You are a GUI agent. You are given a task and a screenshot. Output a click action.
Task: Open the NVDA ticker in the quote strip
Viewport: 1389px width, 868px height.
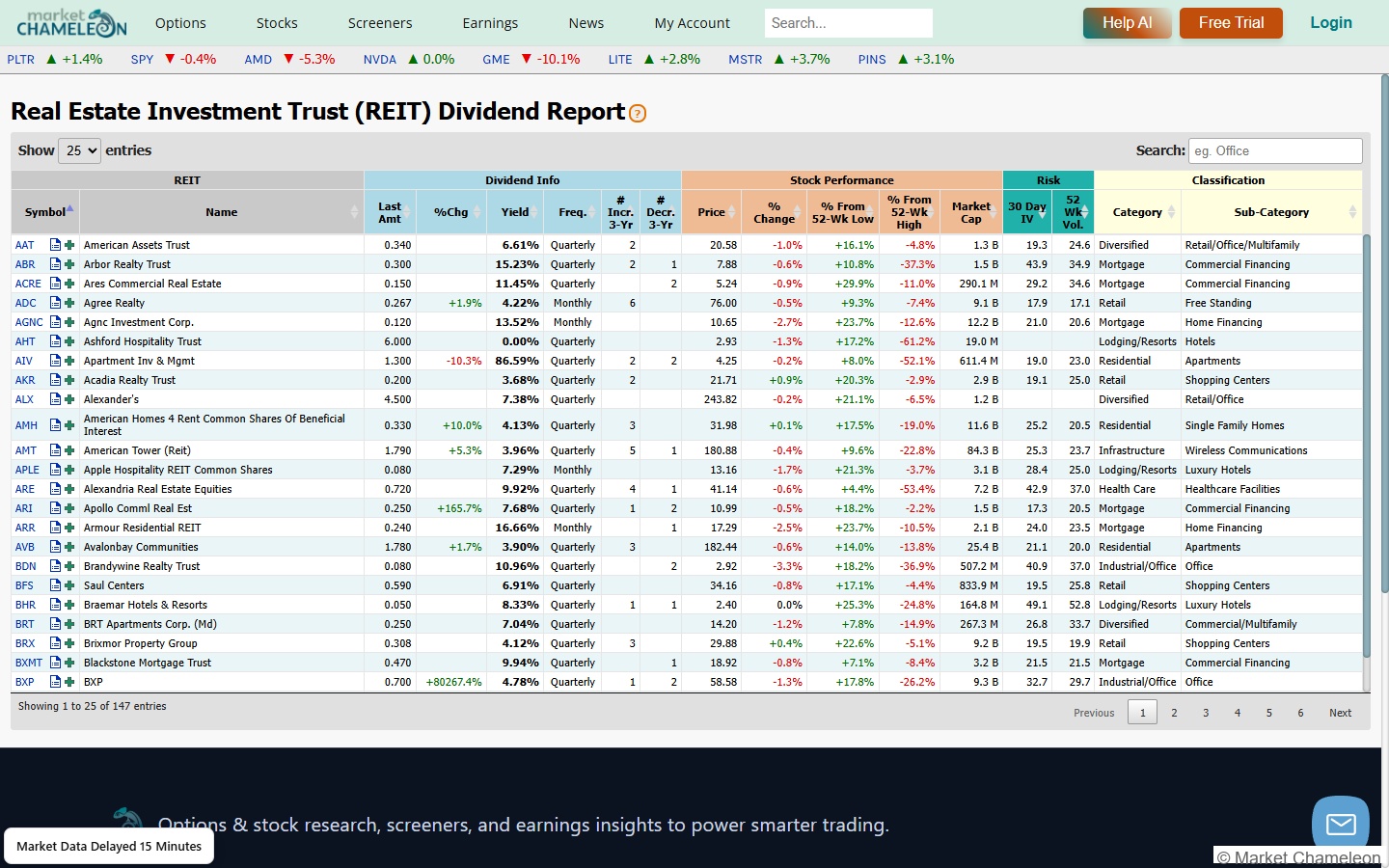[380, 59]
